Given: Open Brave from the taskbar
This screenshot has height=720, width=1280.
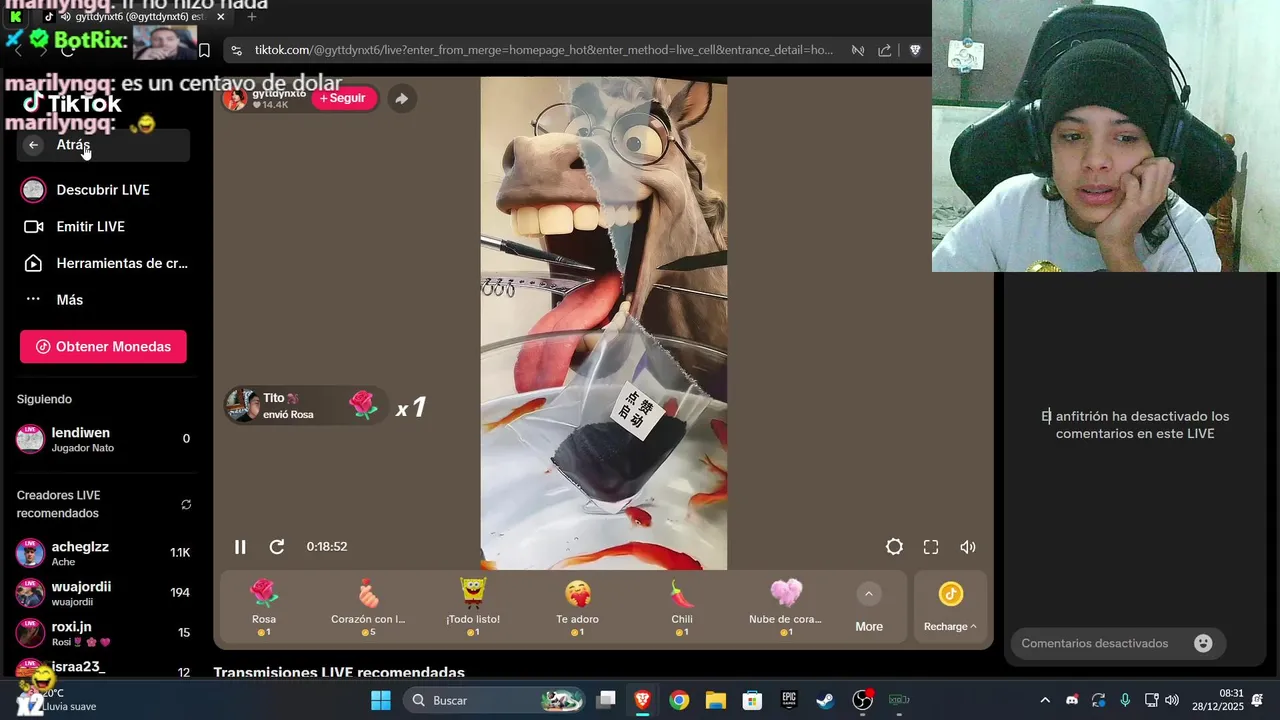Looking at the screenshot, I should pyautogui.click(x=643, y=700).
